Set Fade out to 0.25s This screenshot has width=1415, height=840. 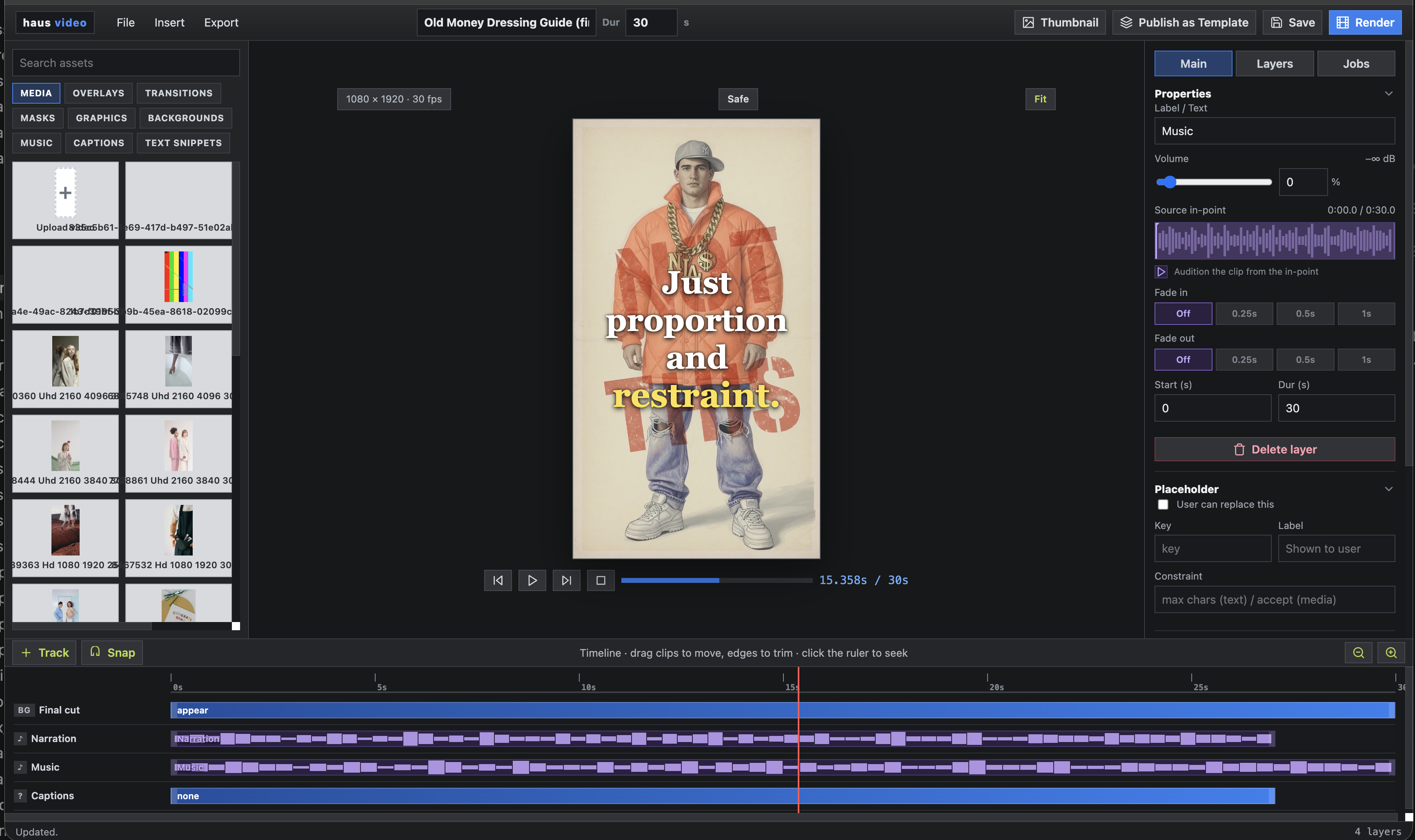click(1244, 360)
